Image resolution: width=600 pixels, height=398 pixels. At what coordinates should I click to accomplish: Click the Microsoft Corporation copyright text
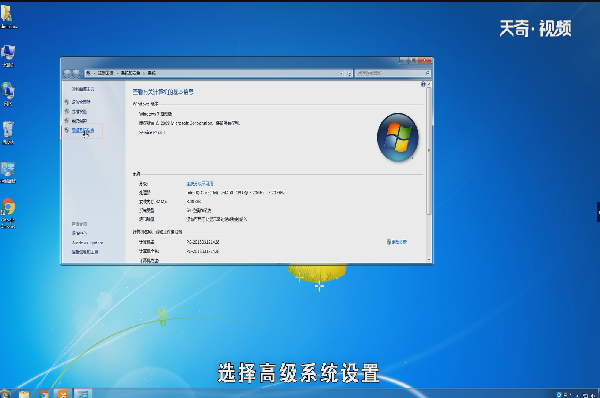tap(189, 123)
